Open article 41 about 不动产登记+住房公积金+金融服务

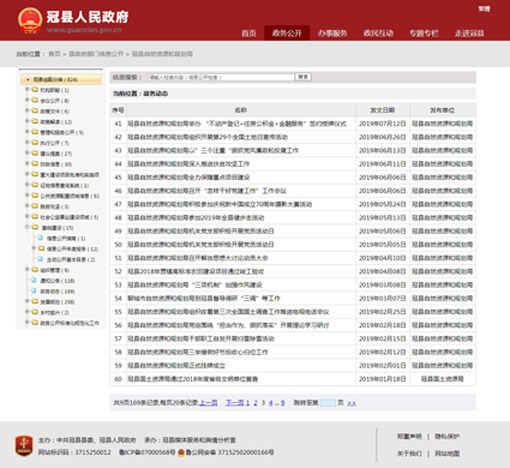pyautogui.click(x=237, y=124)
